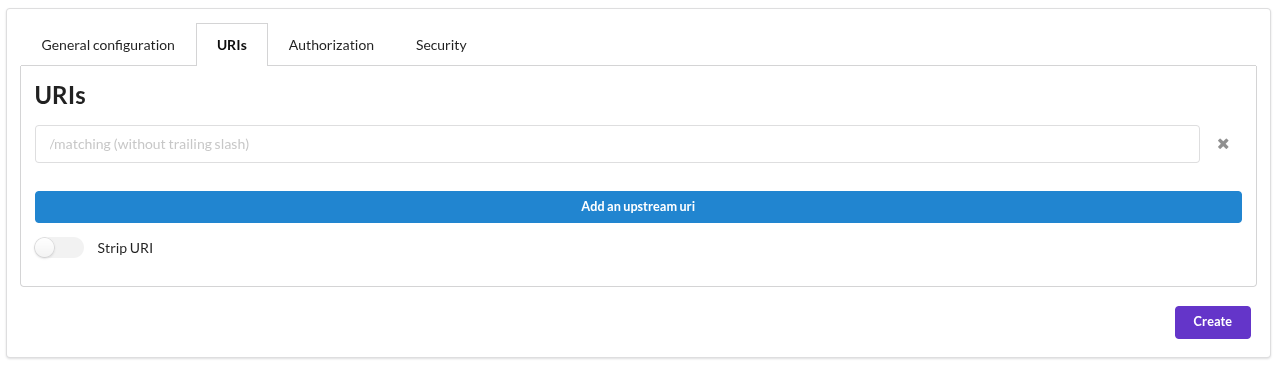This screenshot has height=366, width=1277.
Task: Enable Strip URI using the switch
Action: tap(59, 247)
